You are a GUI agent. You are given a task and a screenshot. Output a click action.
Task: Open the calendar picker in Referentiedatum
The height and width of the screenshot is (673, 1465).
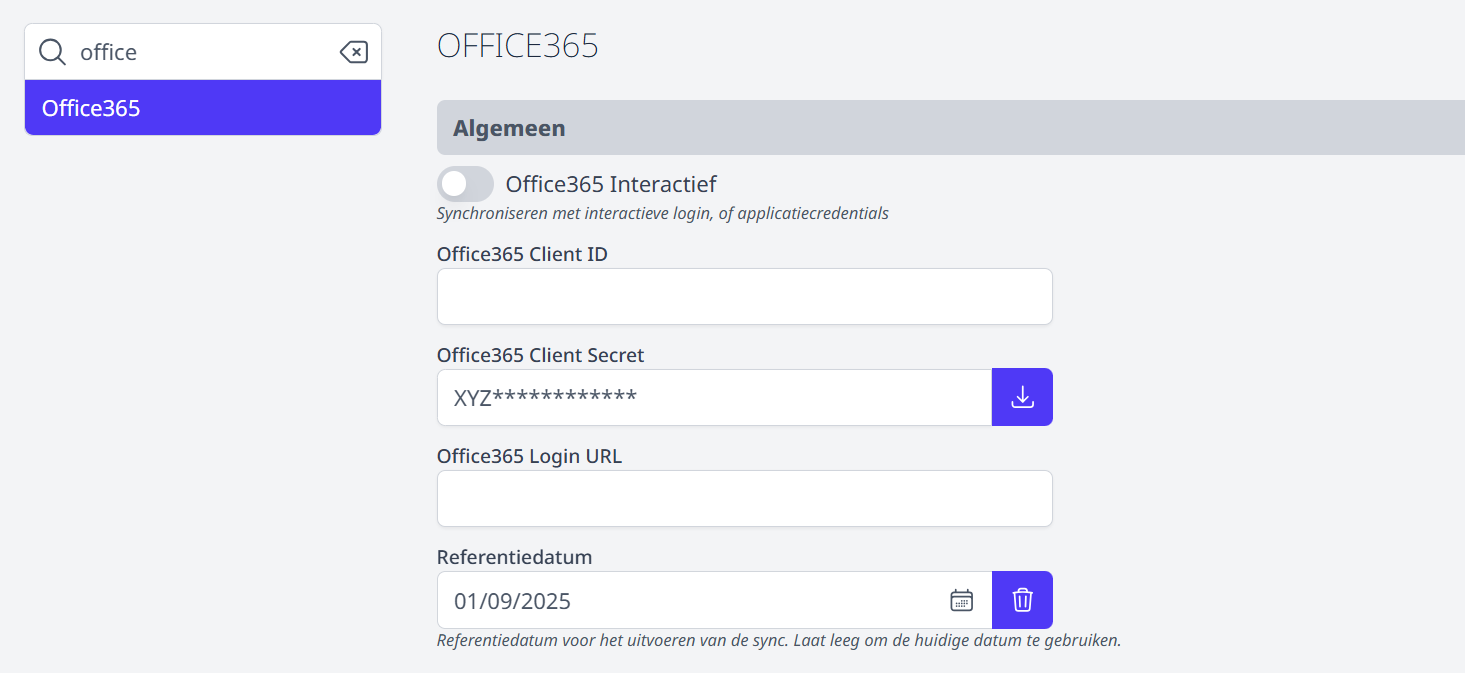[x=961, y=600]
